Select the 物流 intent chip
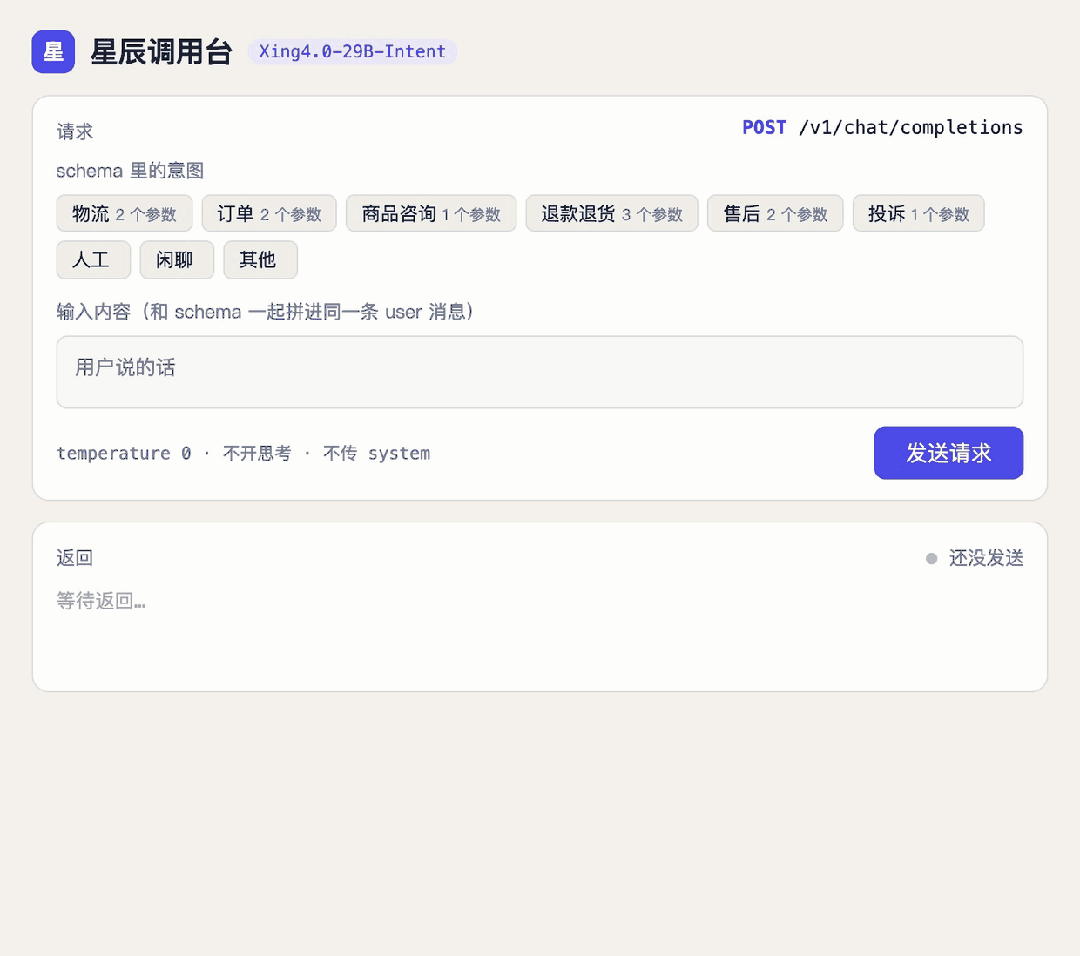Screen dimensions: 1080x956 [124, 214]
